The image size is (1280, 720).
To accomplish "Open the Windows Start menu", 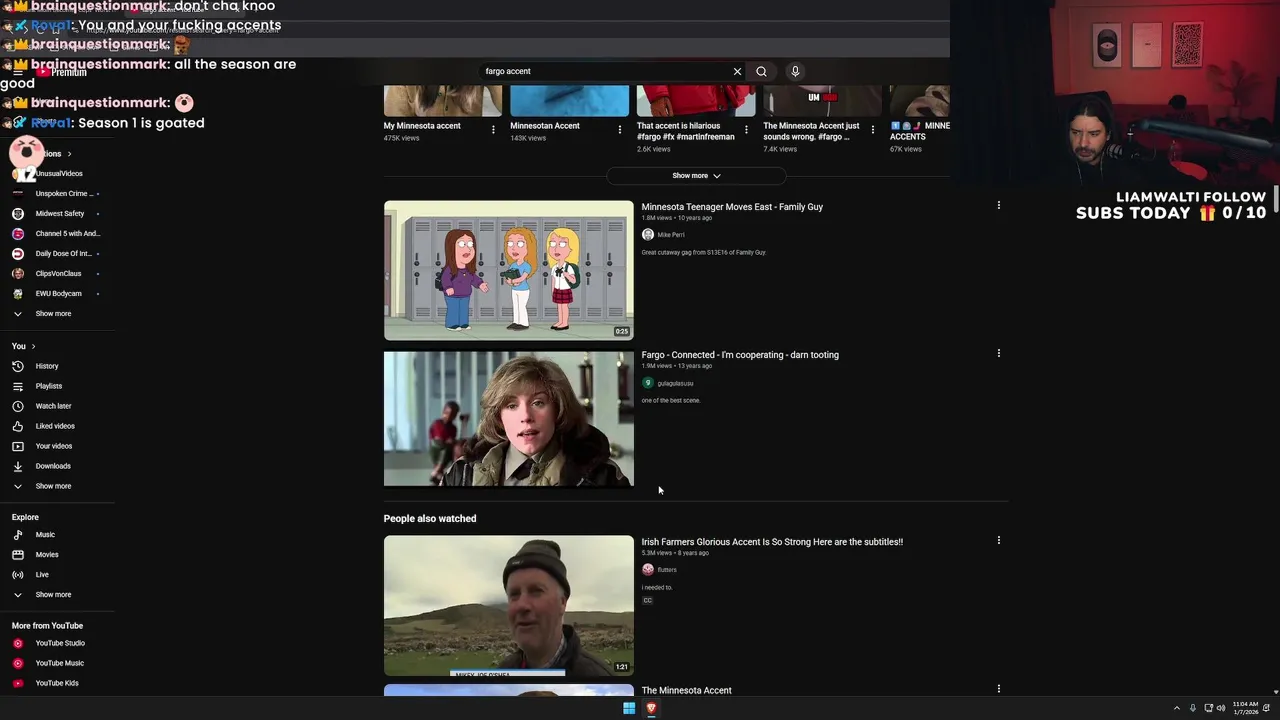I will click(629, 708).
